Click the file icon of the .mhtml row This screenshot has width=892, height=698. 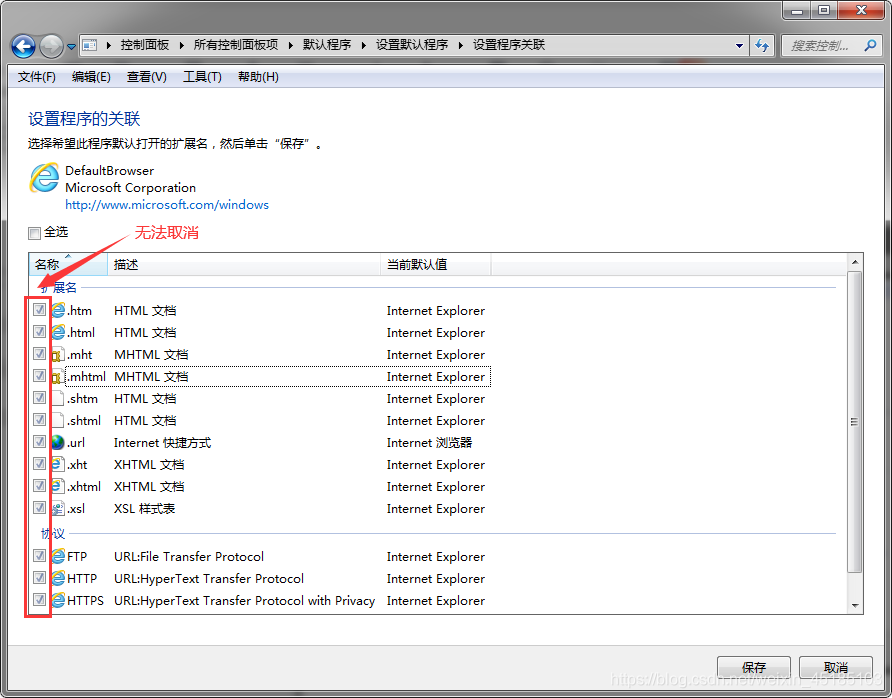click(x=58, y=376)
